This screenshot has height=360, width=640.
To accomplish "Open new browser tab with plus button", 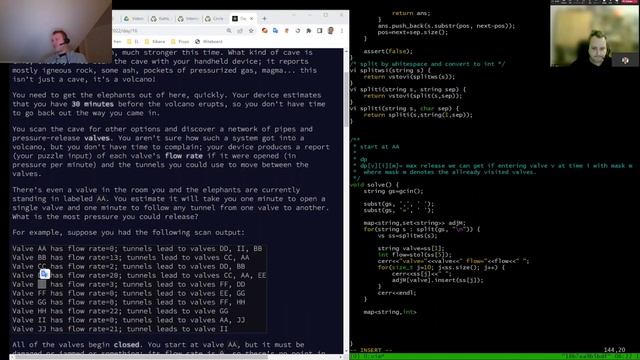I will pyautogui.click(x=264, y=18).
